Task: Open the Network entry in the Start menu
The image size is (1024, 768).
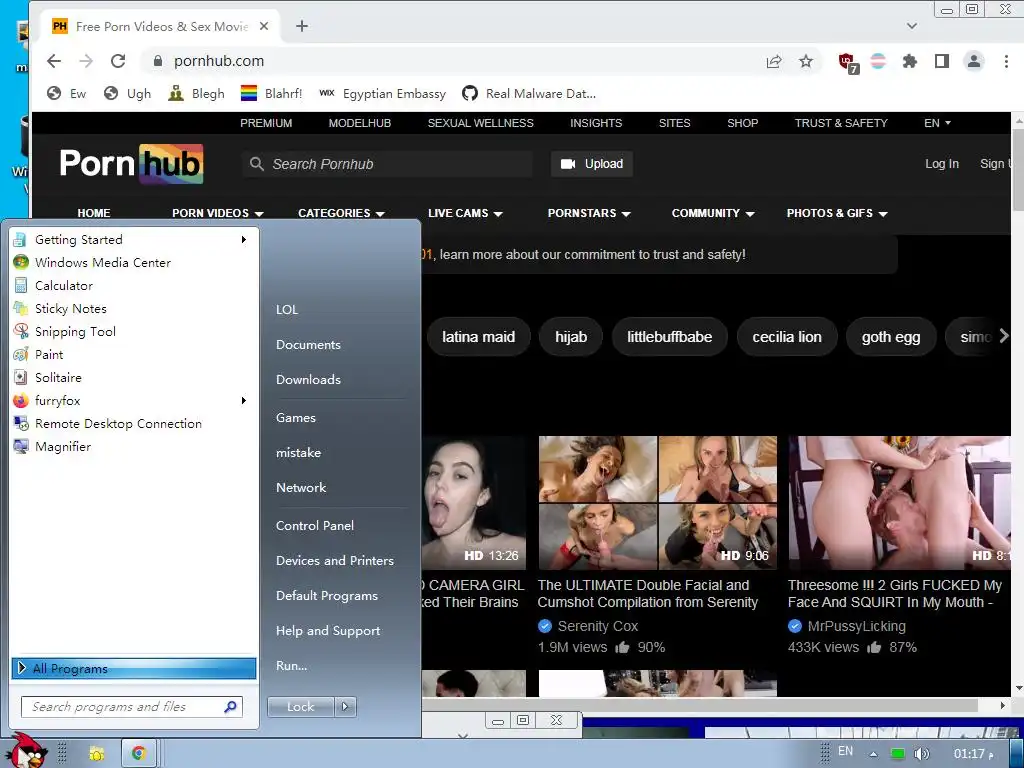Action: (x=301, y=487)
